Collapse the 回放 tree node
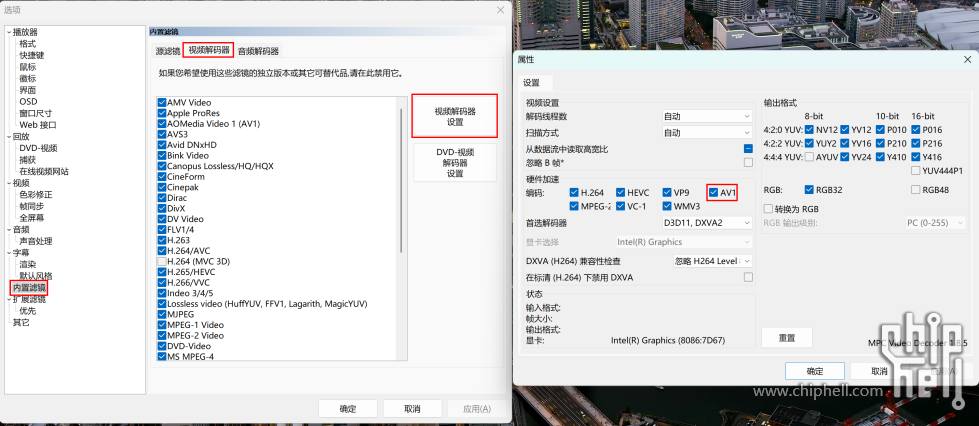Viewport: 979px width, 426px height. click(x=9, y=136)
